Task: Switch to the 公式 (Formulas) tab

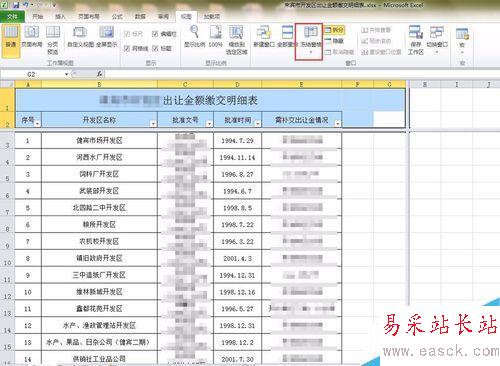Action: (x=117, y=16)
